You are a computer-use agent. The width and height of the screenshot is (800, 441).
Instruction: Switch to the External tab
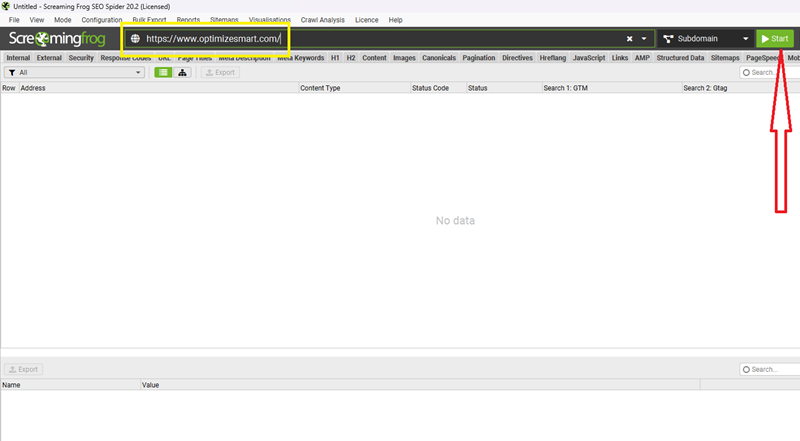[49, 58]
